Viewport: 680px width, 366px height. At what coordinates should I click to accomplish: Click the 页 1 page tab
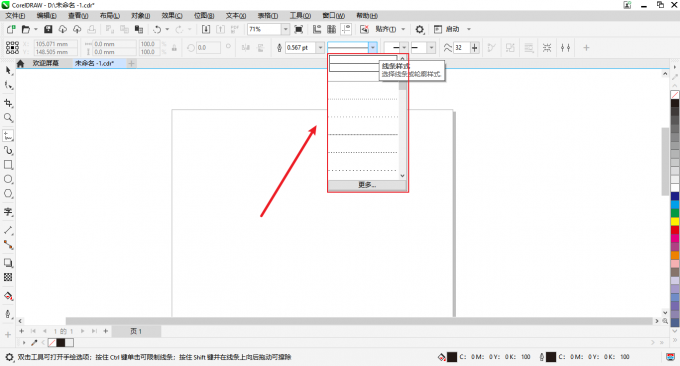[136, 331]
